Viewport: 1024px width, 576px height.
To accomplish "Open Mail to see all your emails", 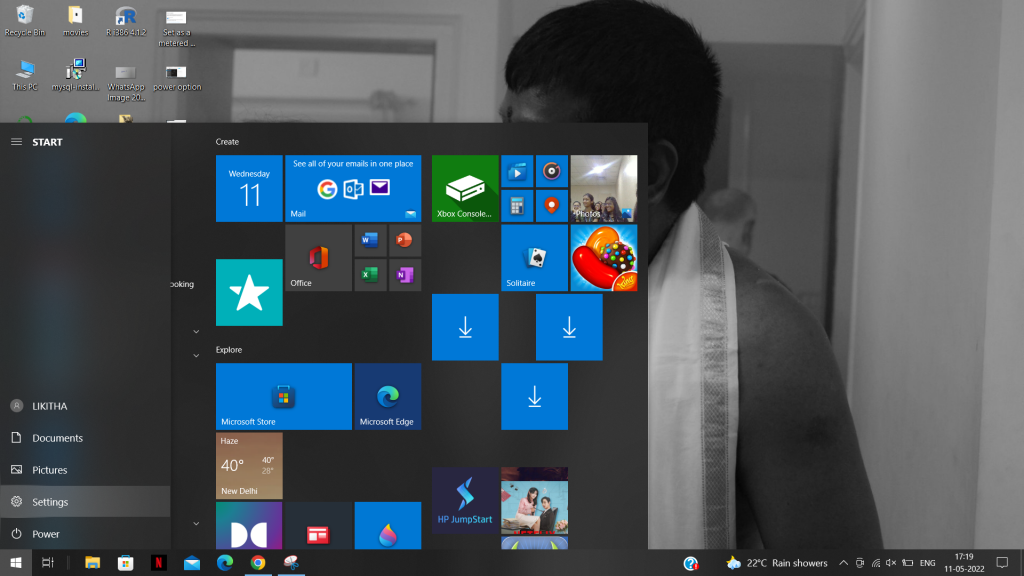I will coord(353,188).
